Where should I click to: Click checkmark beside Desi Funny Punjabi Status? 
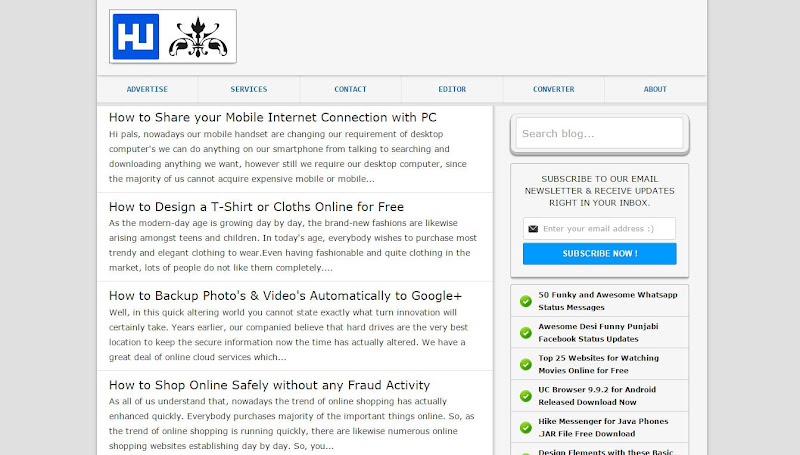526,333
